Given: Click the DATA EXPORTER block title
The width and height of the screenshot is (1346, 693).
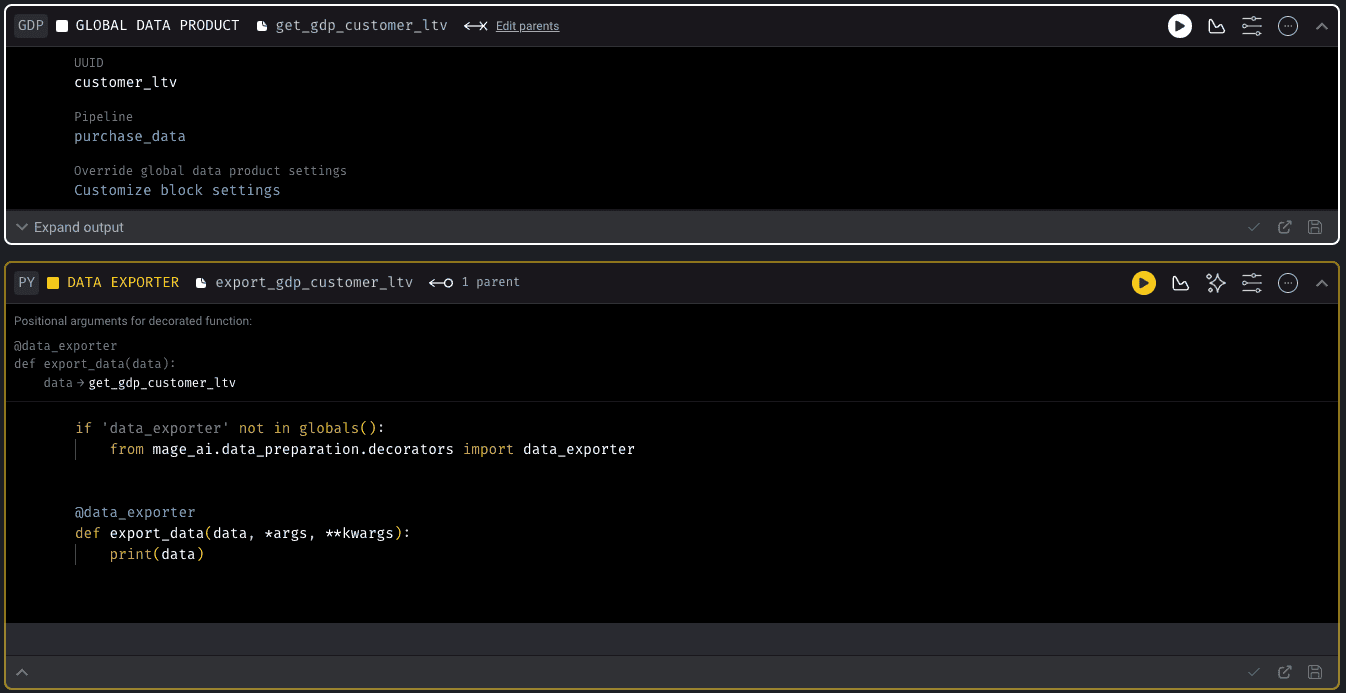Looking at the screenshot, I should (123, 283).
